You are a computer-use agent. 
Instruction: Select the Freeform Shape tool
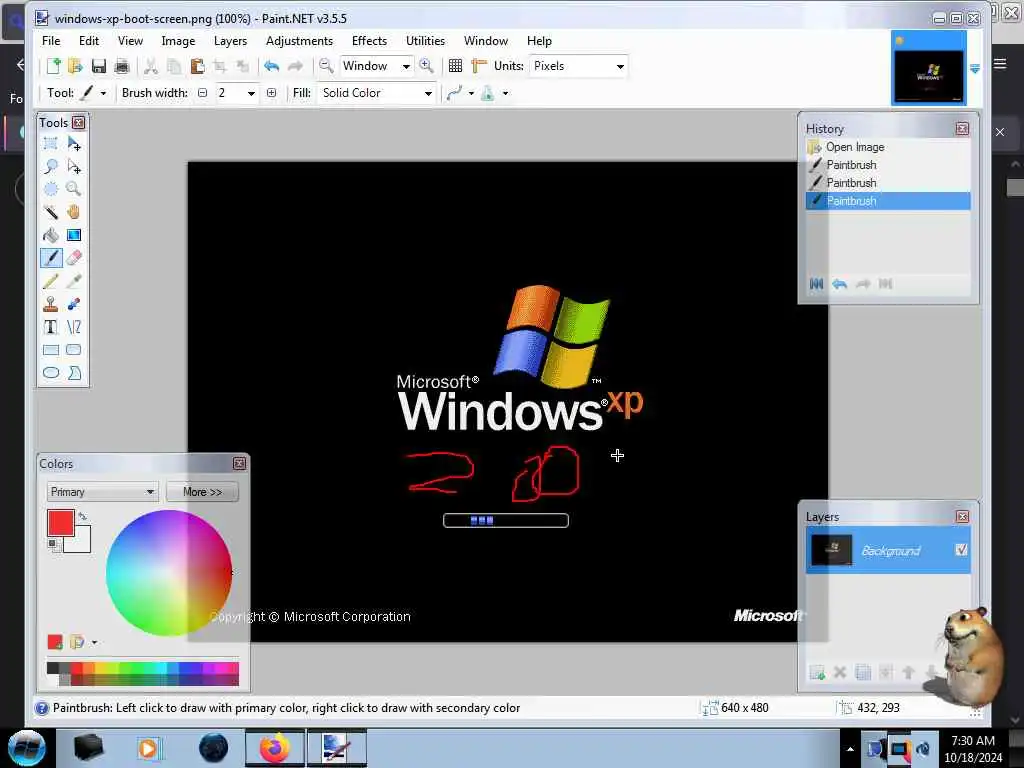pyautogui.click(x=74, y=373)
